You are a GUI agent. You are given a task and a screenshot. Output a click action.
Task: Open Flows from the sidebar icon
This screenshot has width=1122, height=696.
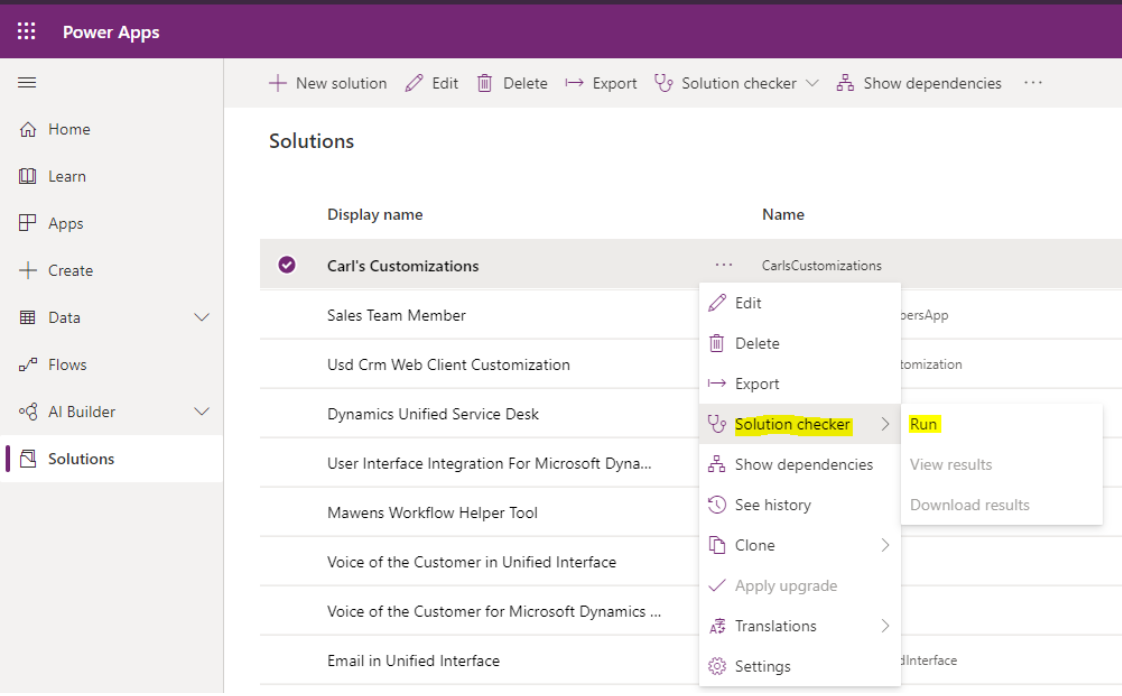click(28, 365)
